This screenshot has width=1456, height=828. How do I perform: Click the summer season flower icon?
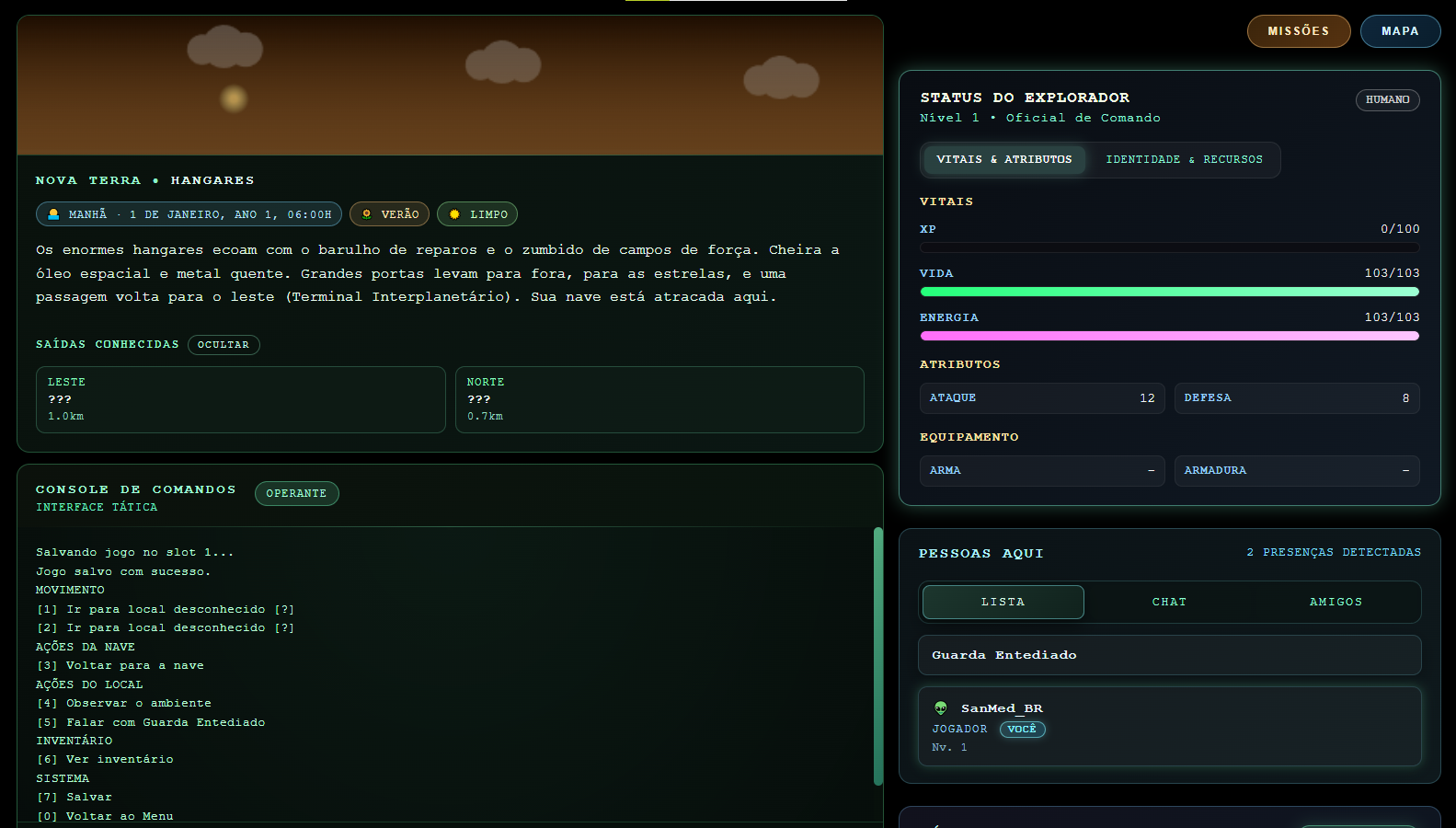pyautogui.click(x=366, y=214)
